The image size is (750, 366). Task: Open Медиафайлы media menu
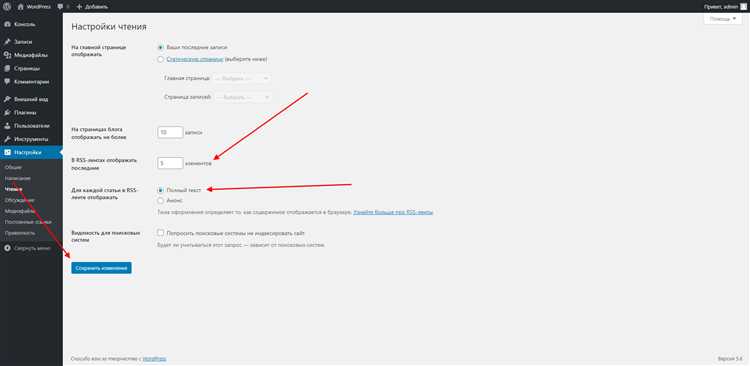pos(31,55)
